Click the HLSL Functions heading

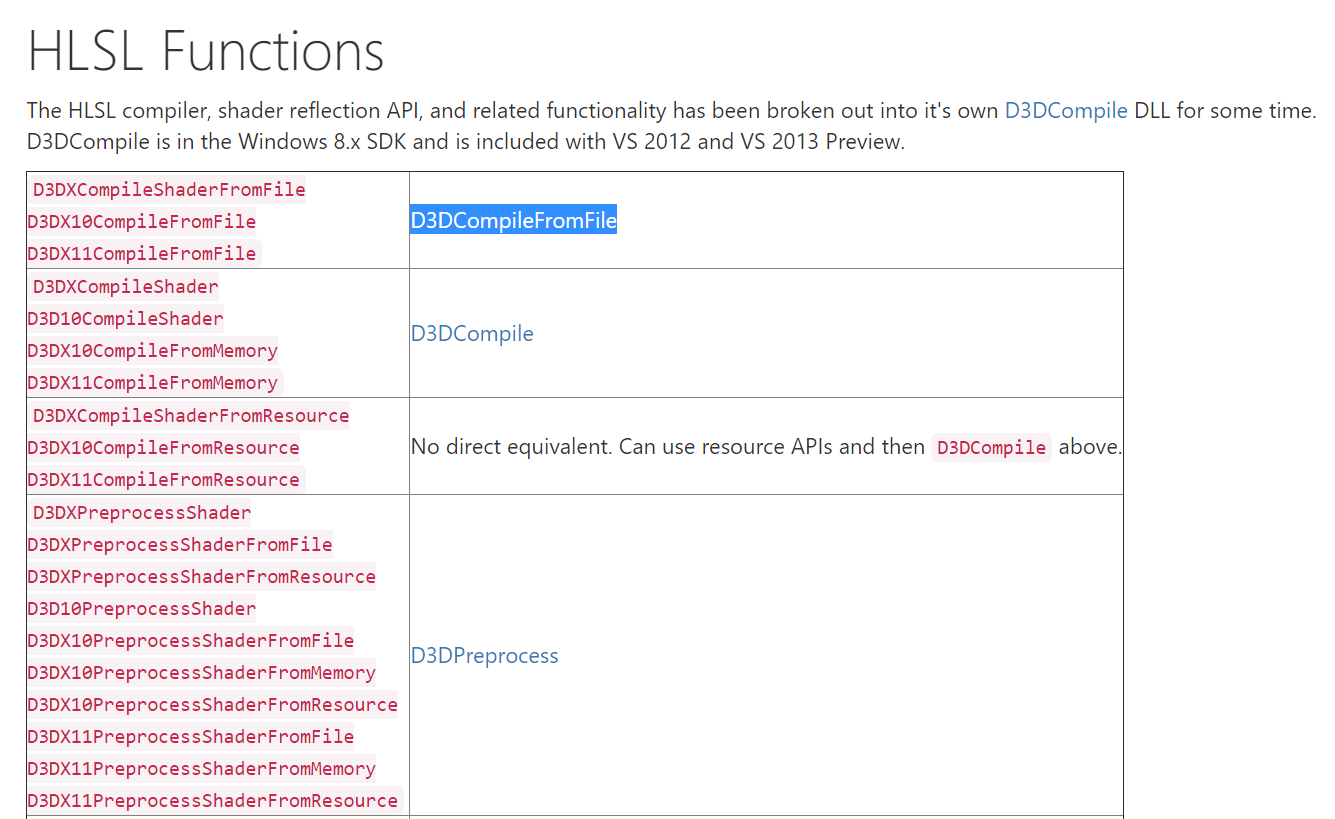point(206,51)
